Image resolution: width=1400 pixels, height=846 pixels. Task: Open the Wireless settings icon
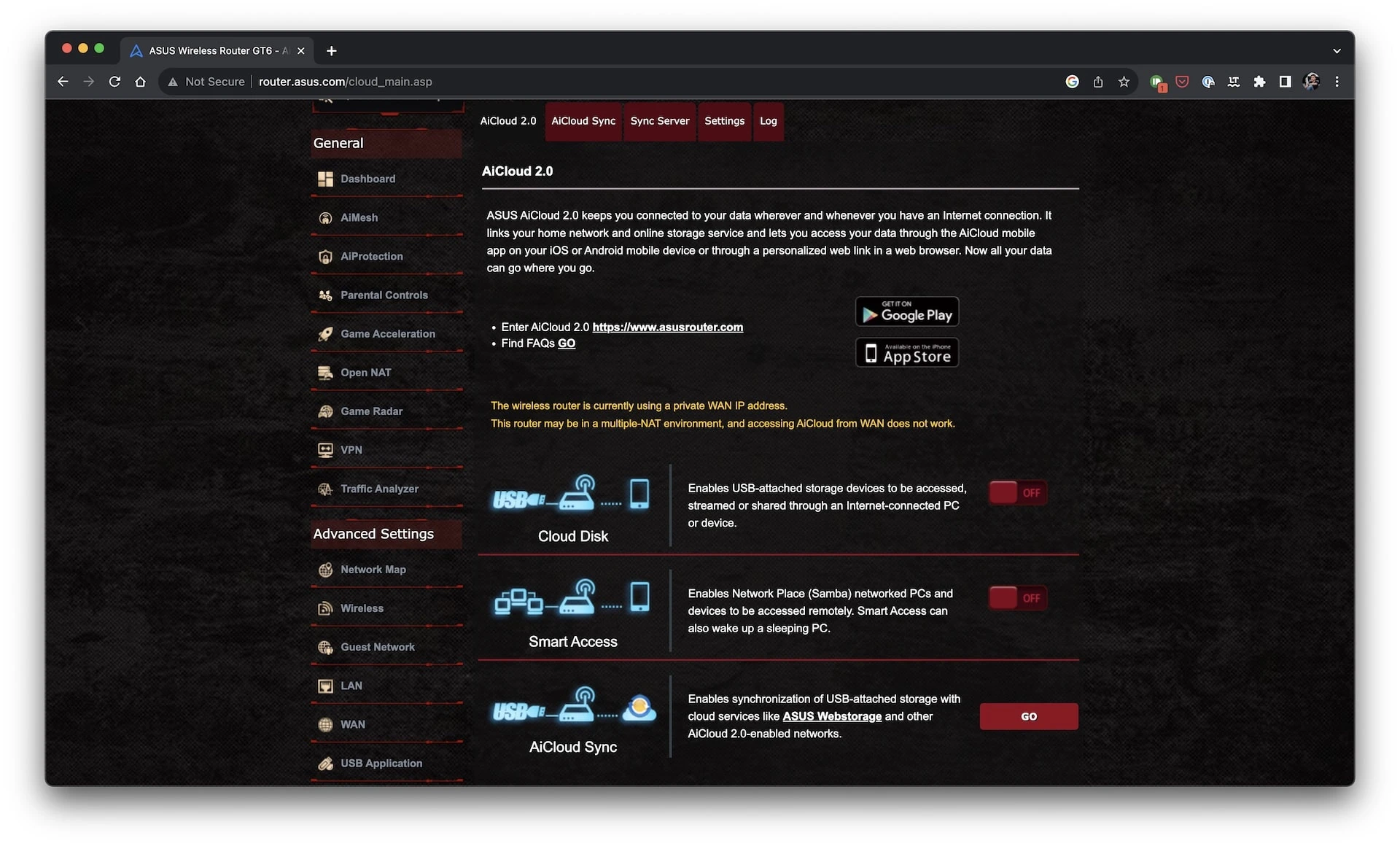click(x=325, y=608)
